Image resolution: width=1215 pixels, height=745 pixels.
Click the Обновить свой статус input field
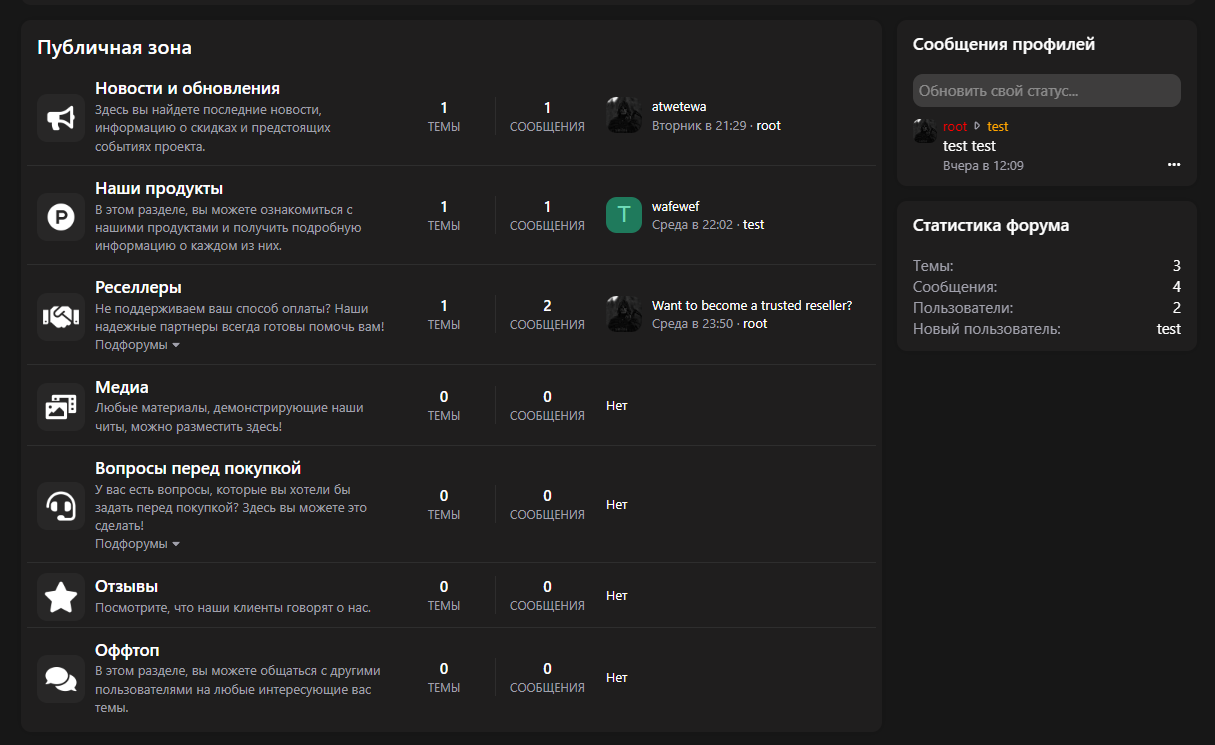click(x=1046, y=91)
